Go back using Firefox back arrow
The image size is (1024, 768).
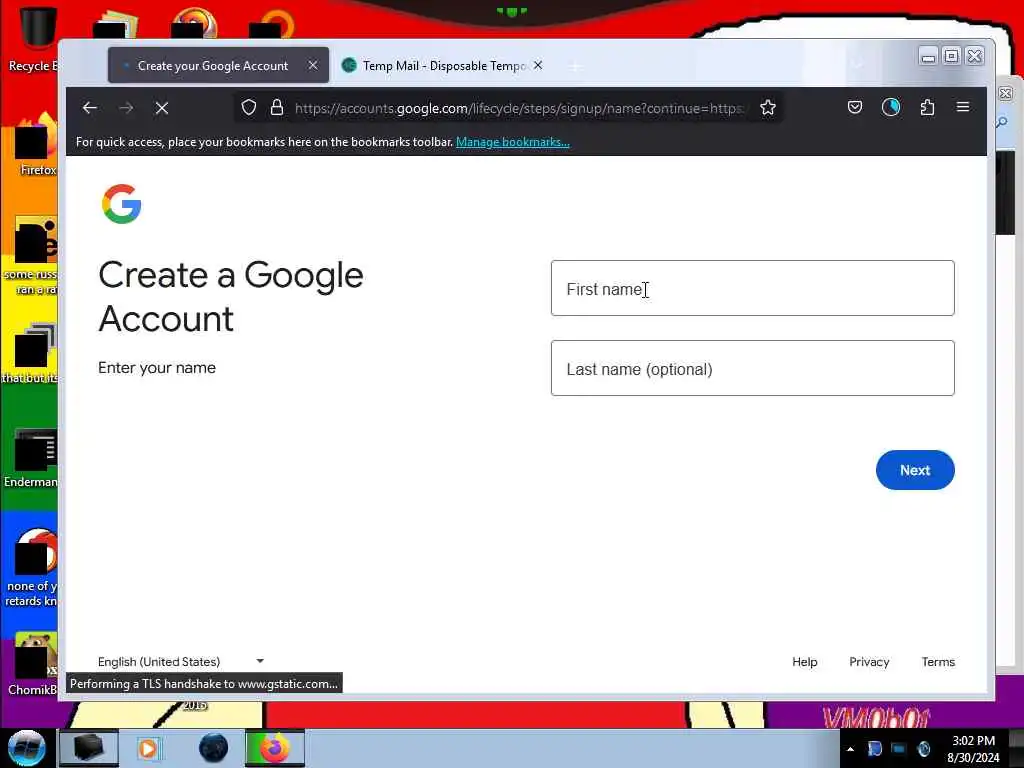coord(90,108)
